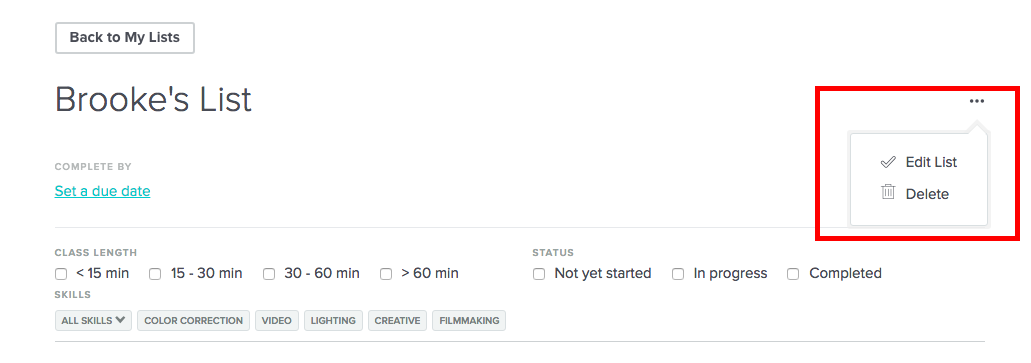Expand the All Skills dropdown
This screenshot has width=1031, height=363.
[93, 320]
